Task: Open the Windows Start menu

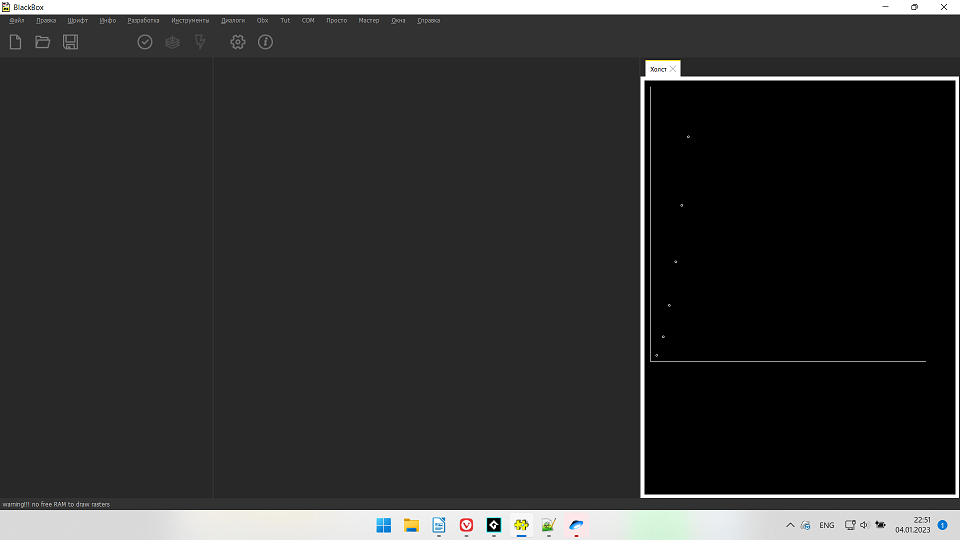Action: (384, 525)
